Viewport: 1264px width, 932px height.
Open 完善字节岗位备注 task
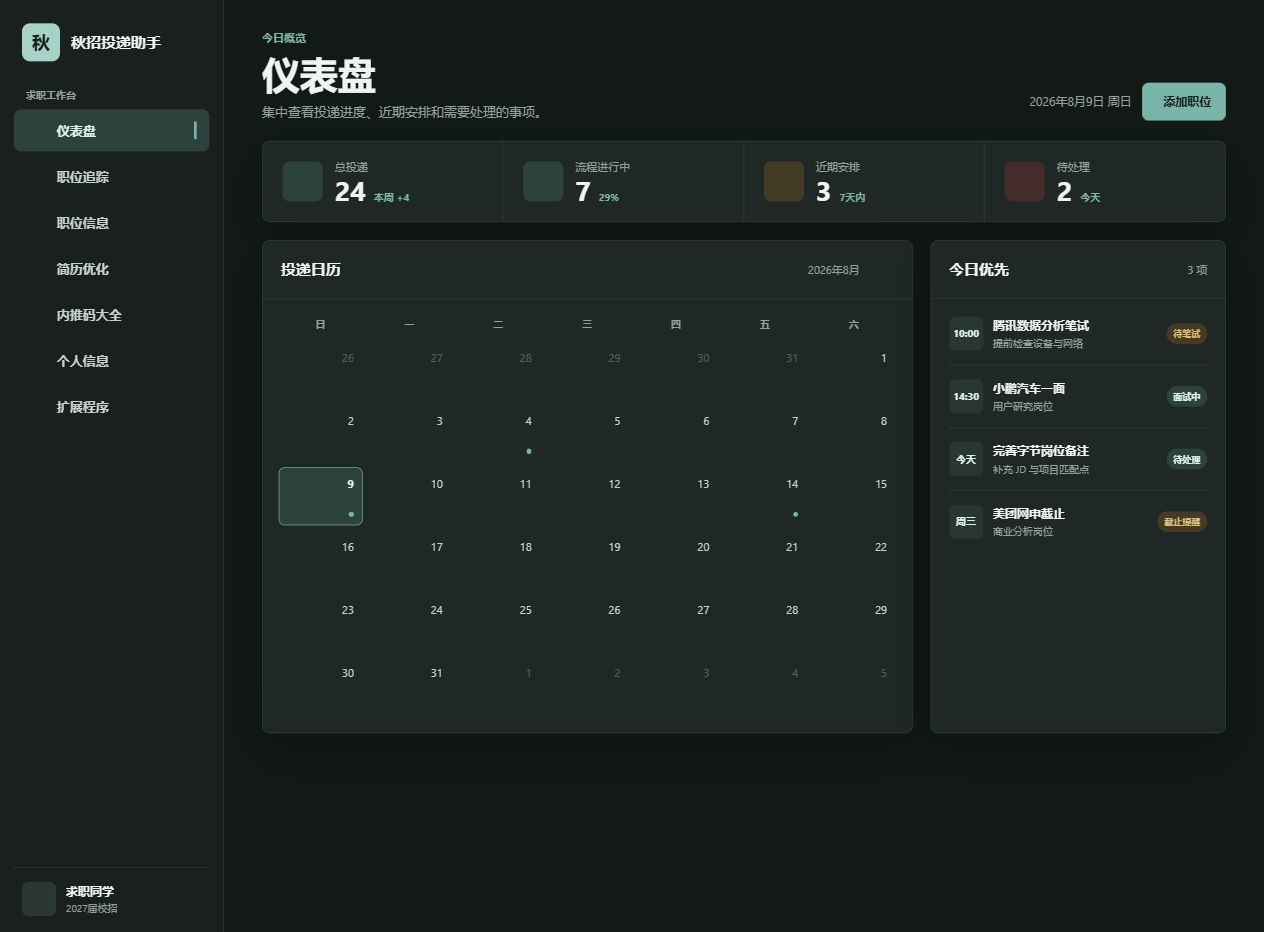point(1078,460)
